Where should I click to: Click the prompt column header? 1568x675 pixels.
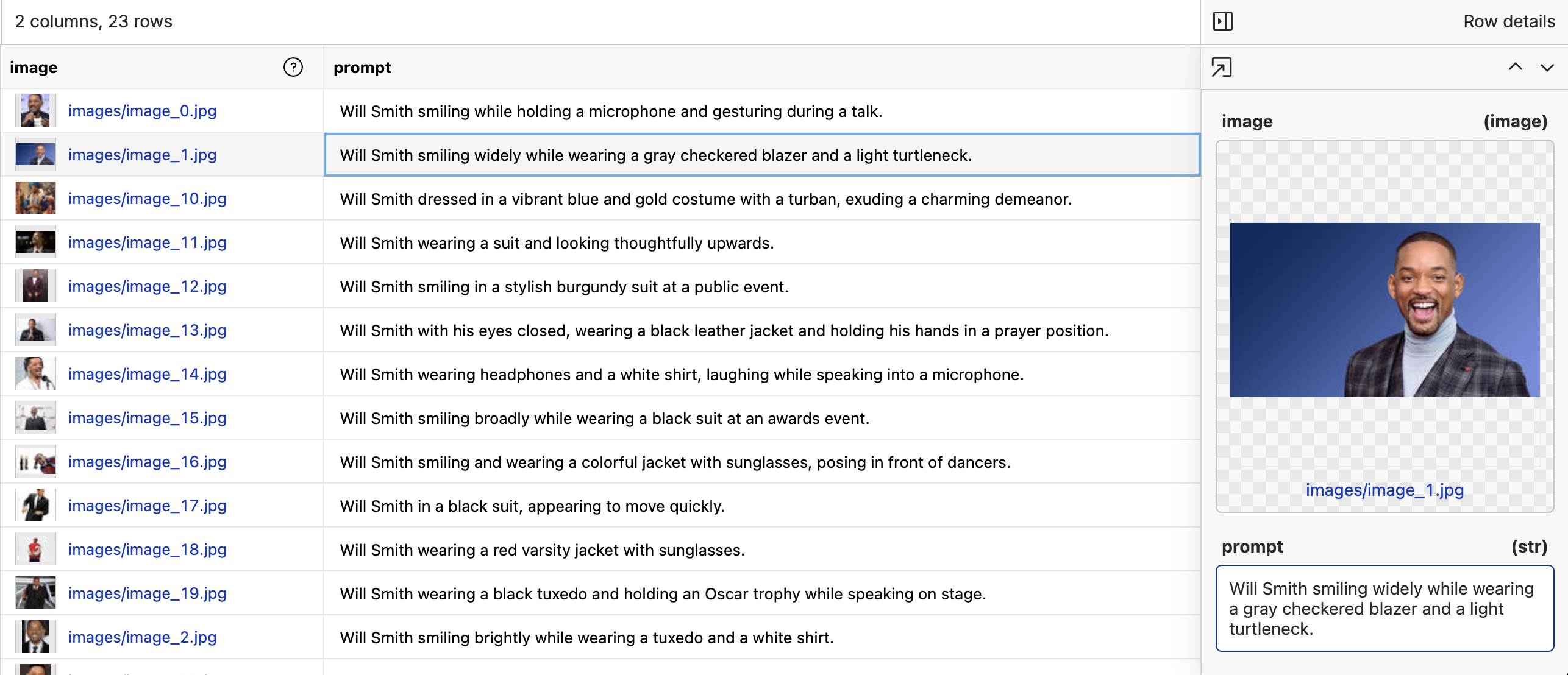point(362,67)
